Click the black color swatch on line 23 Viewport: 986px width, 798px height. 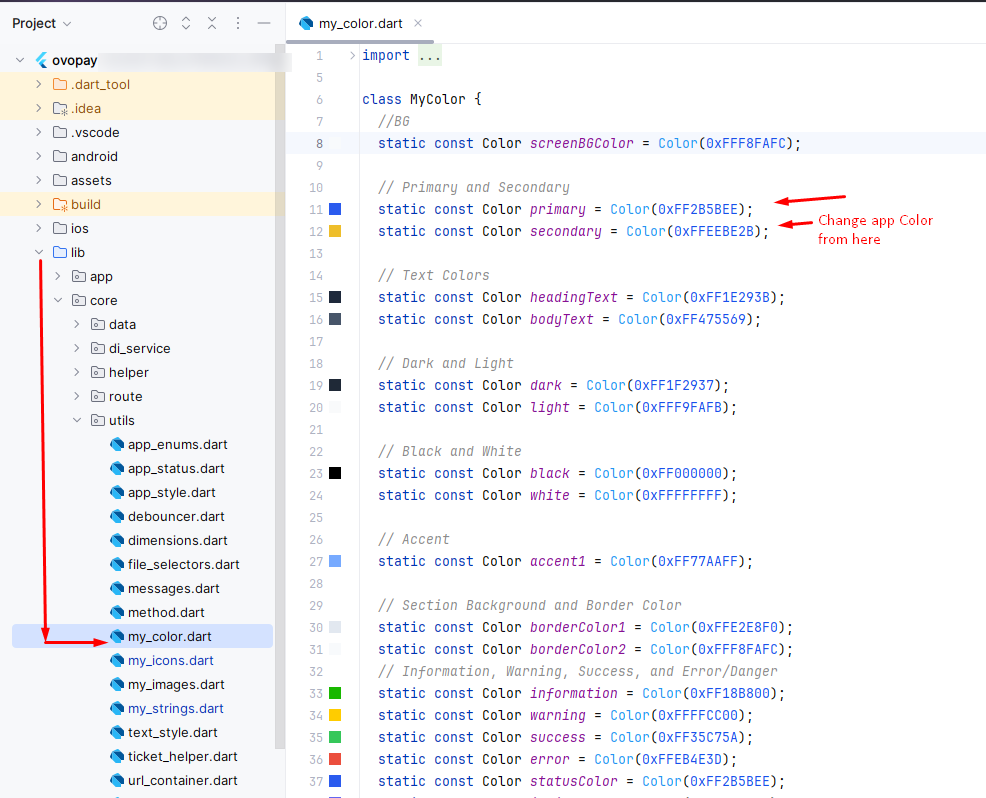335,473
